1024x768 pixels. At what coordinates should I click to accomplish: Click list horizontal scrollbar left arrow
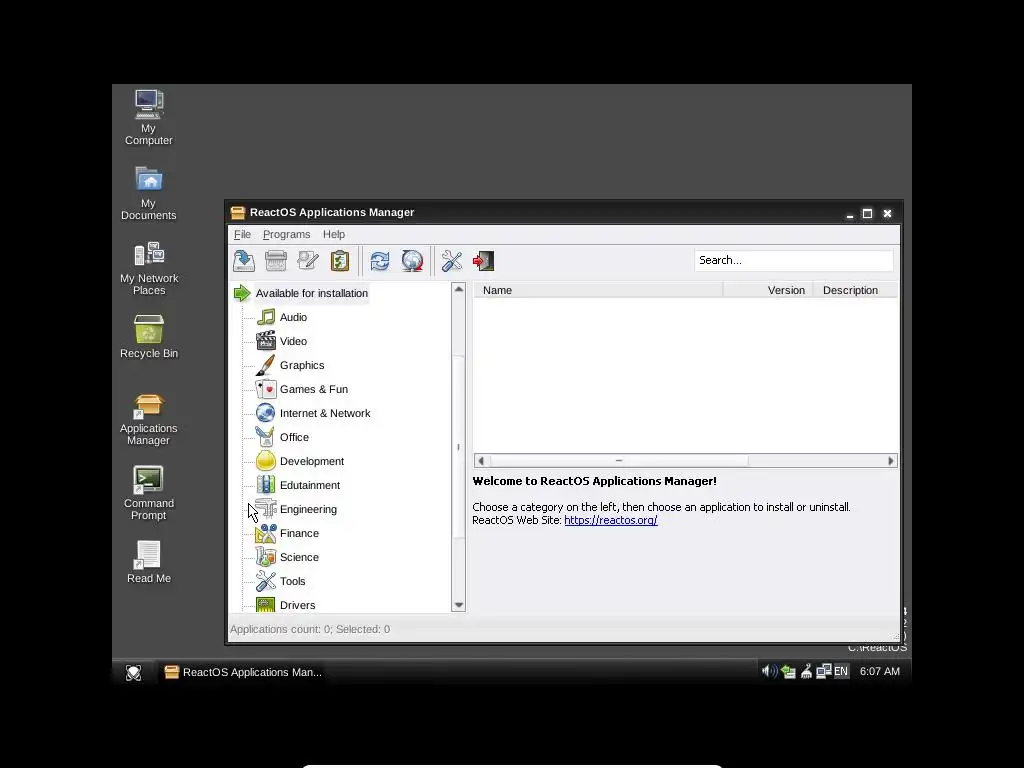pos(481,461)
